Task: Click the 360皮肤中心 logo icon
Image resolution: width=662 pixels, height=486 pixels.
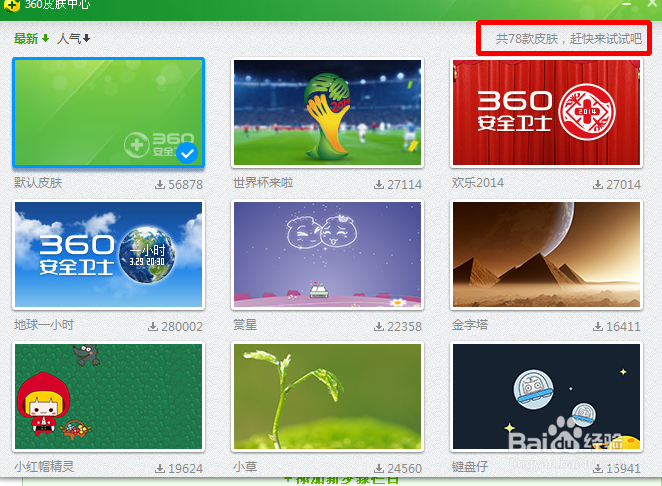Action: (x=11, y=5)
